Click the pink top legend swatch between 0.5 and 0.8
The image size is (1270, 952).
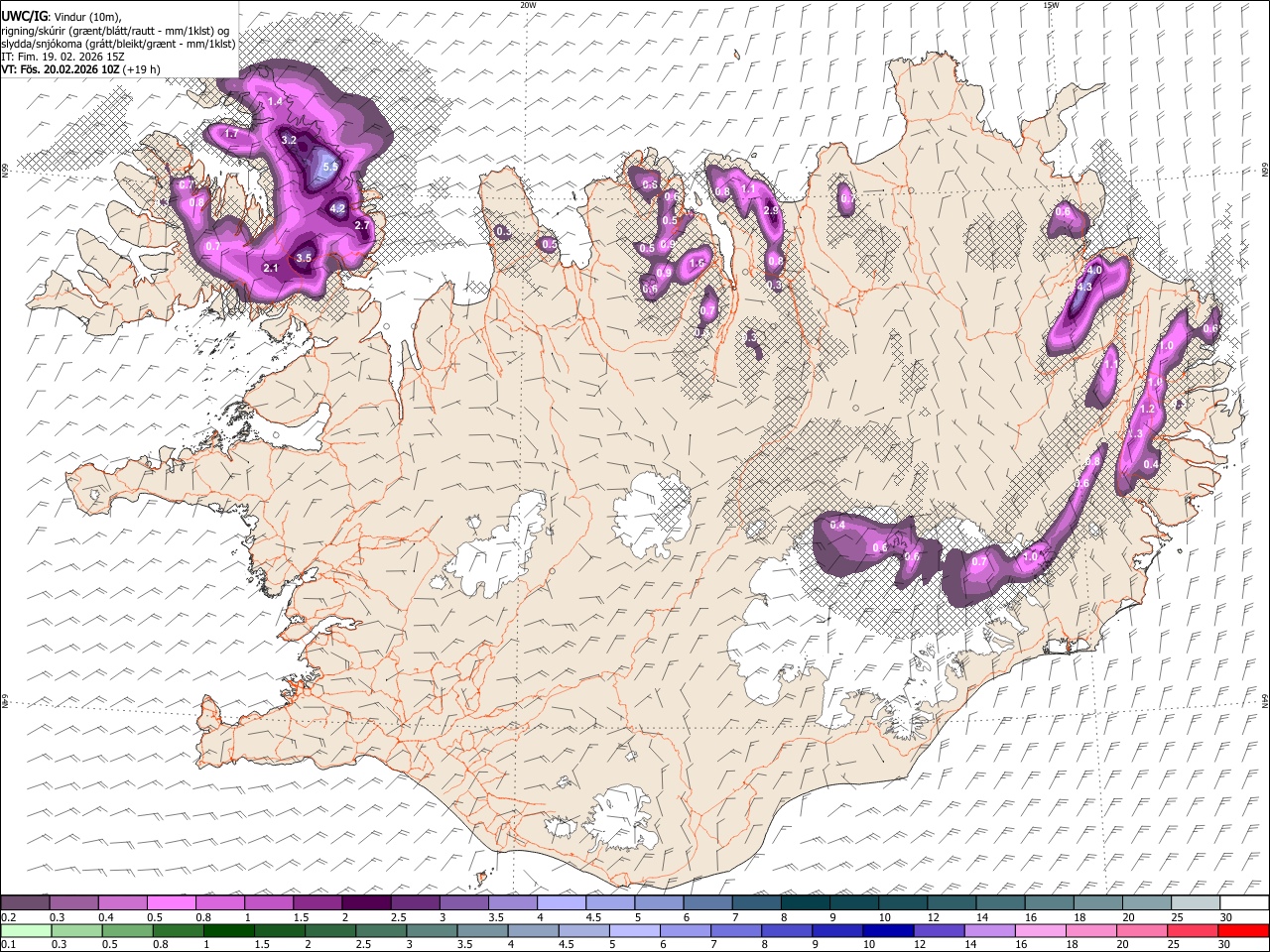point(171,903)
